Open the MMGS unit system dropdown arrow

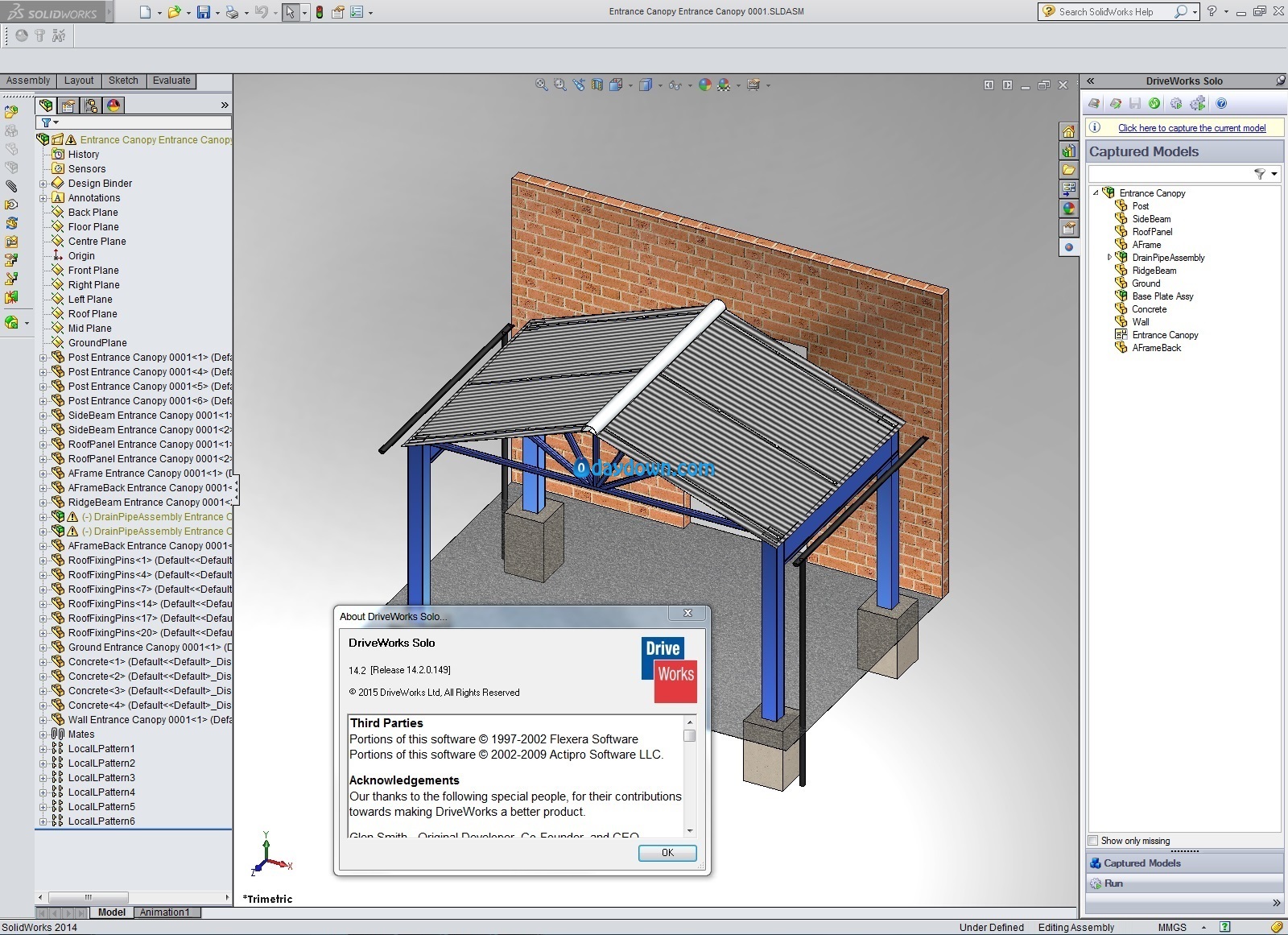[1203, 928]
